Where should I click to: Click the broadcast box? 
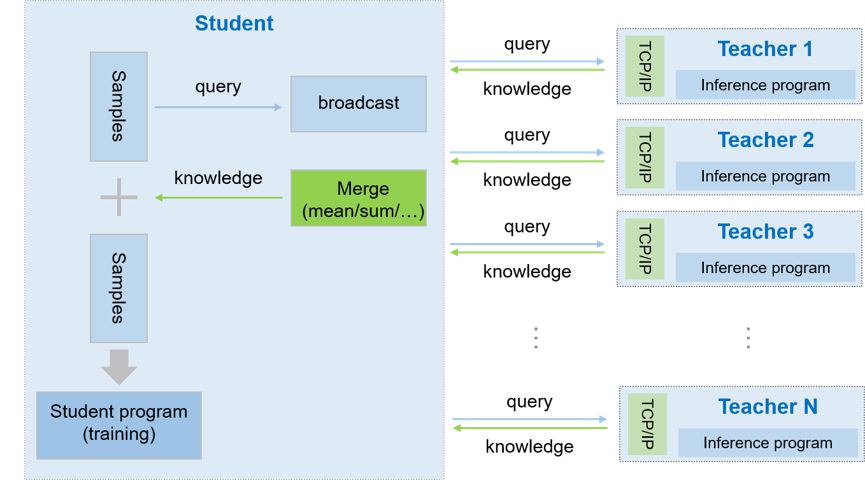point(358,103)
